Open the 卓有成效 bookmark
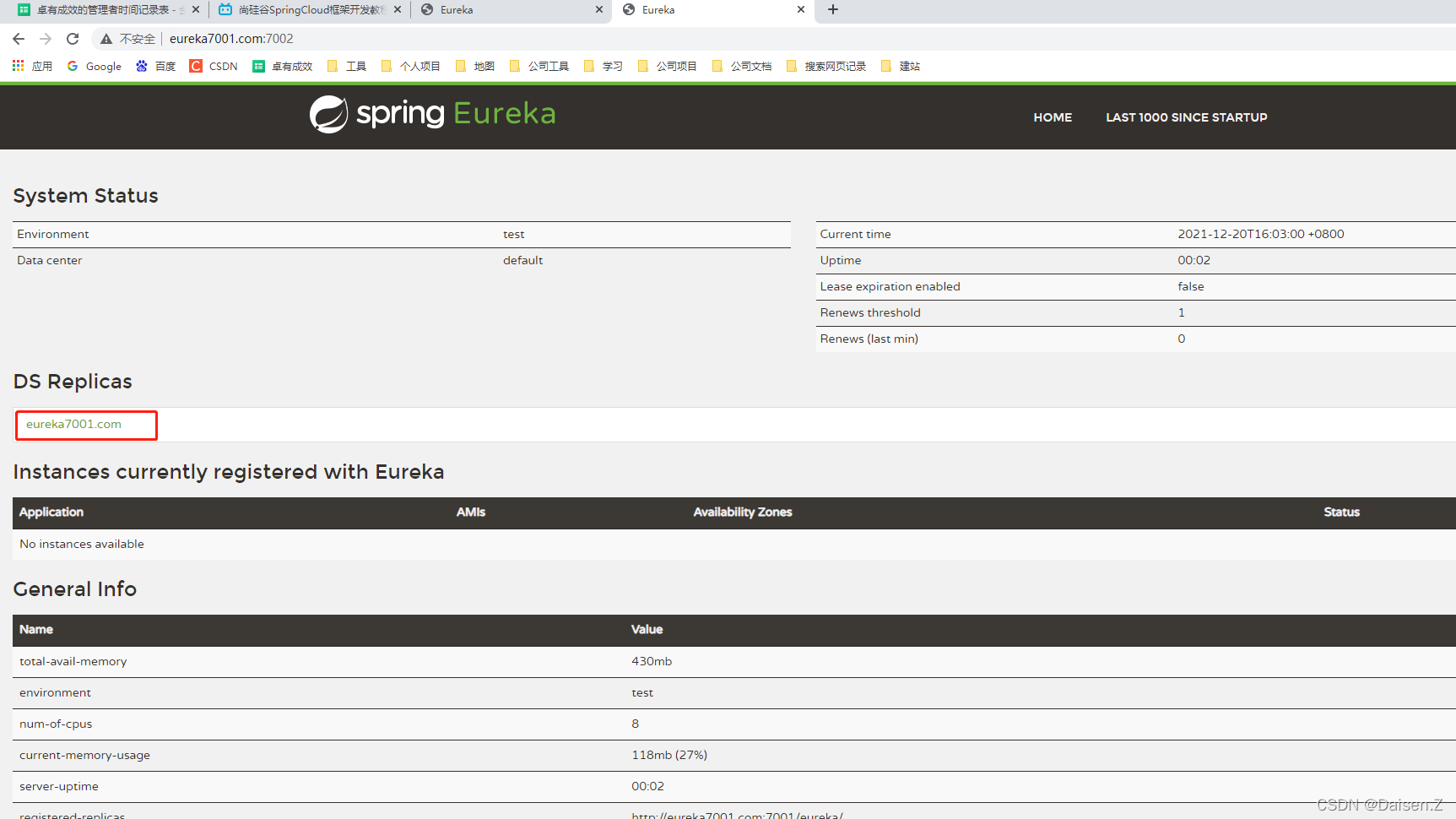 click(283, 66)
